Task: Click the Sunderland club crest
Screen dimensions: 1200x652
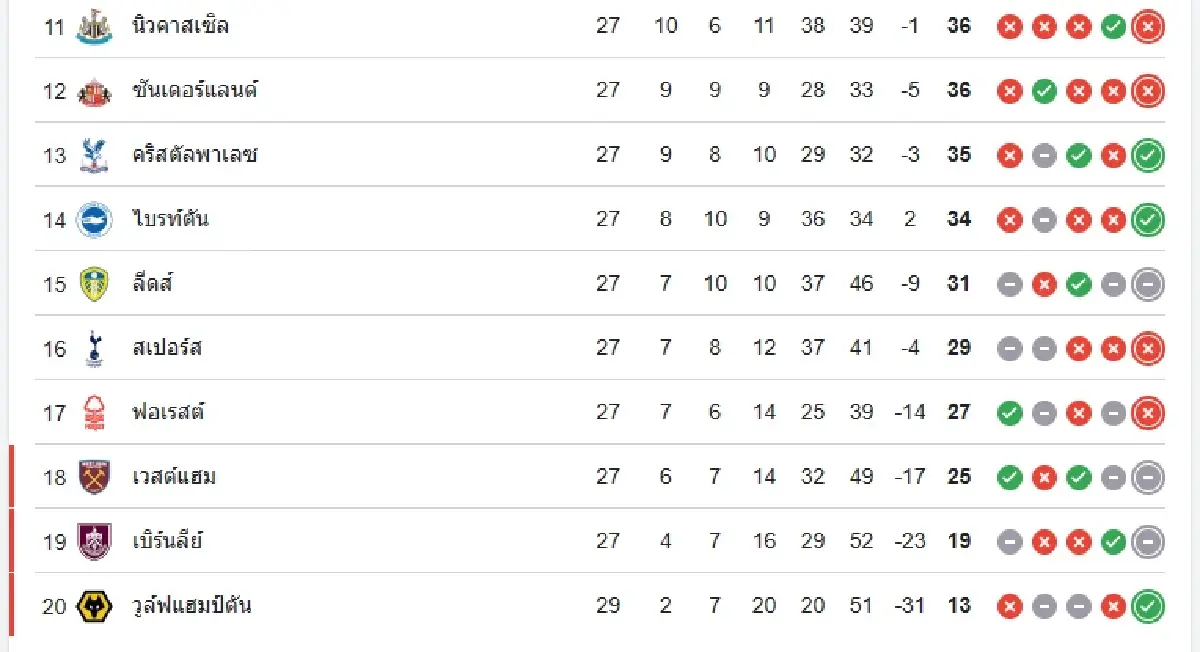Action: (93, 91)
